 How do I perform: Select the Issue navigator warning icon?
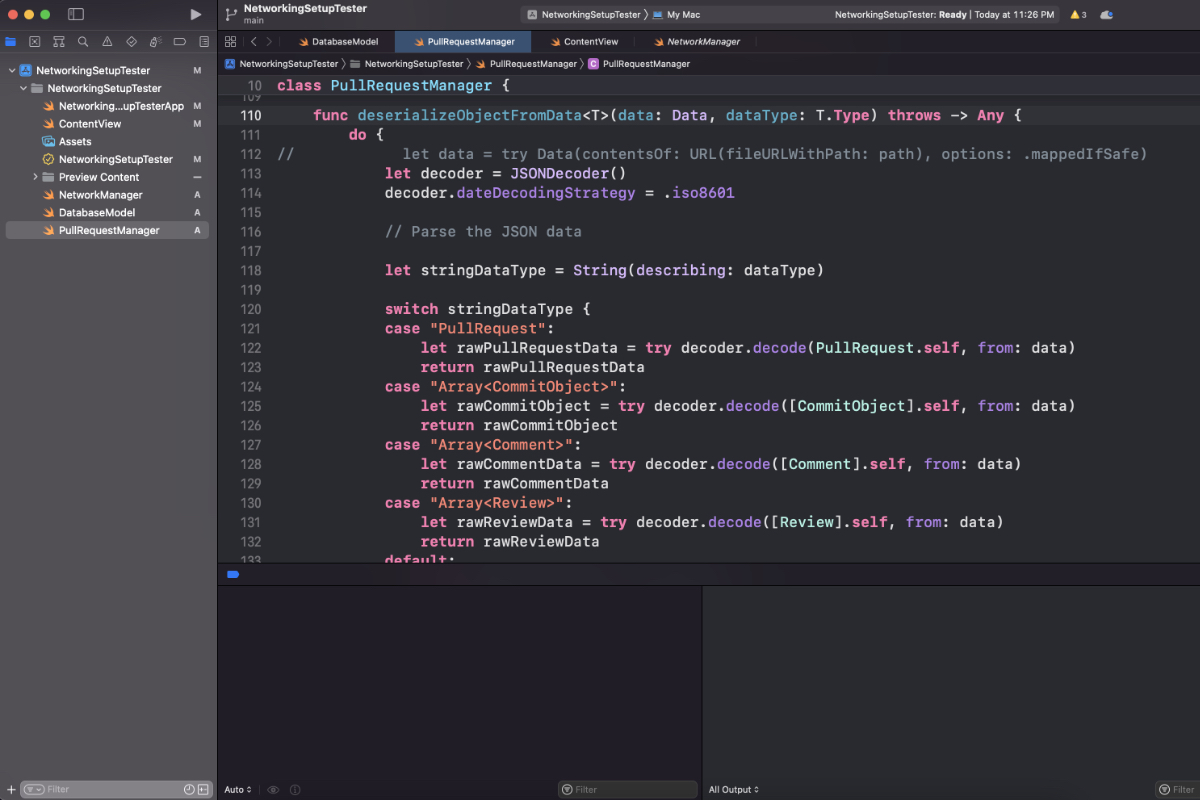click(x=106, y=41)
